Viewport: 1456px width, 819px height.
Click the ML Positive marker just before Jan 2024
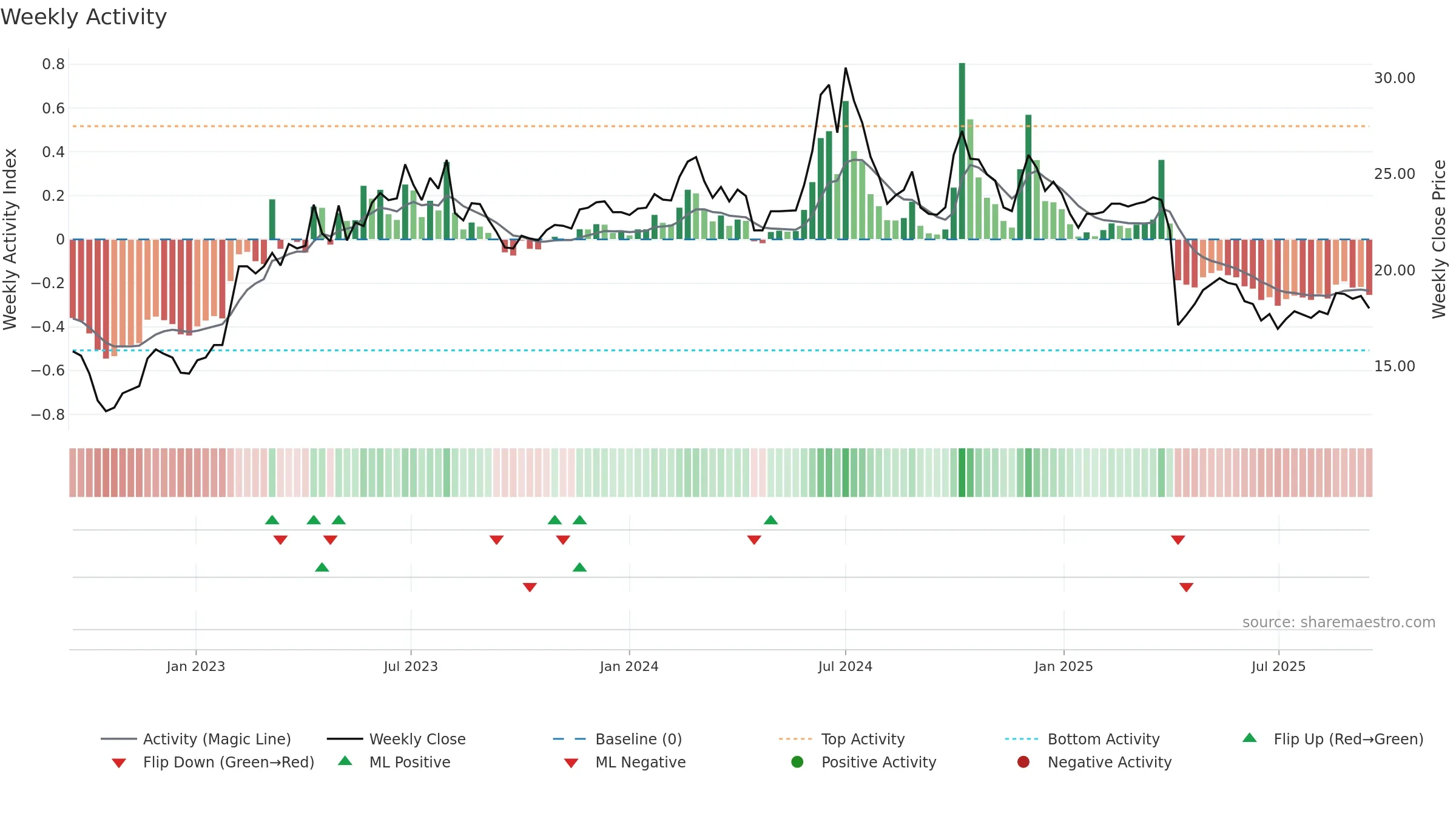tap(580, 567)
